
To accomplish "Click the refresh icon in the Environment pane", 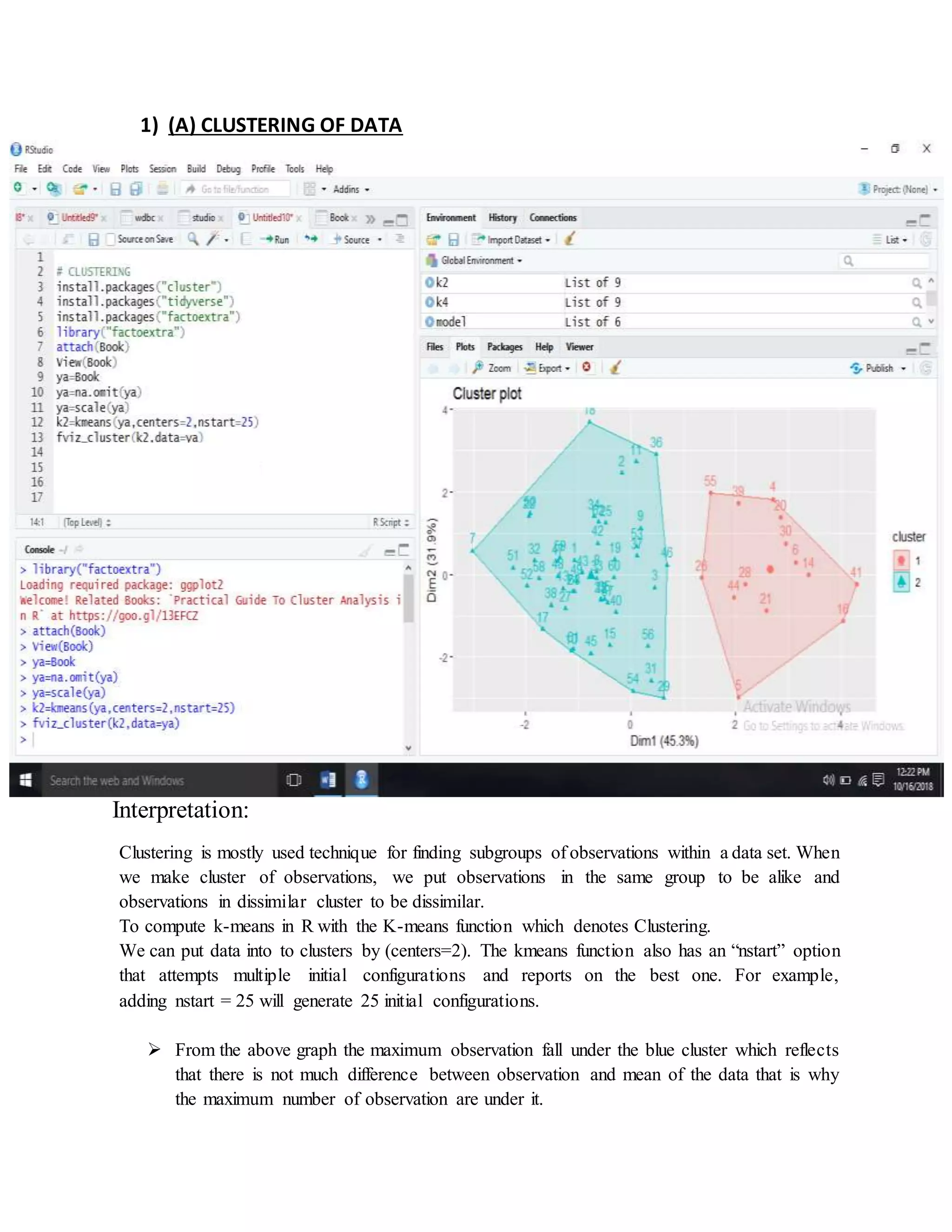I will point(926,239).
